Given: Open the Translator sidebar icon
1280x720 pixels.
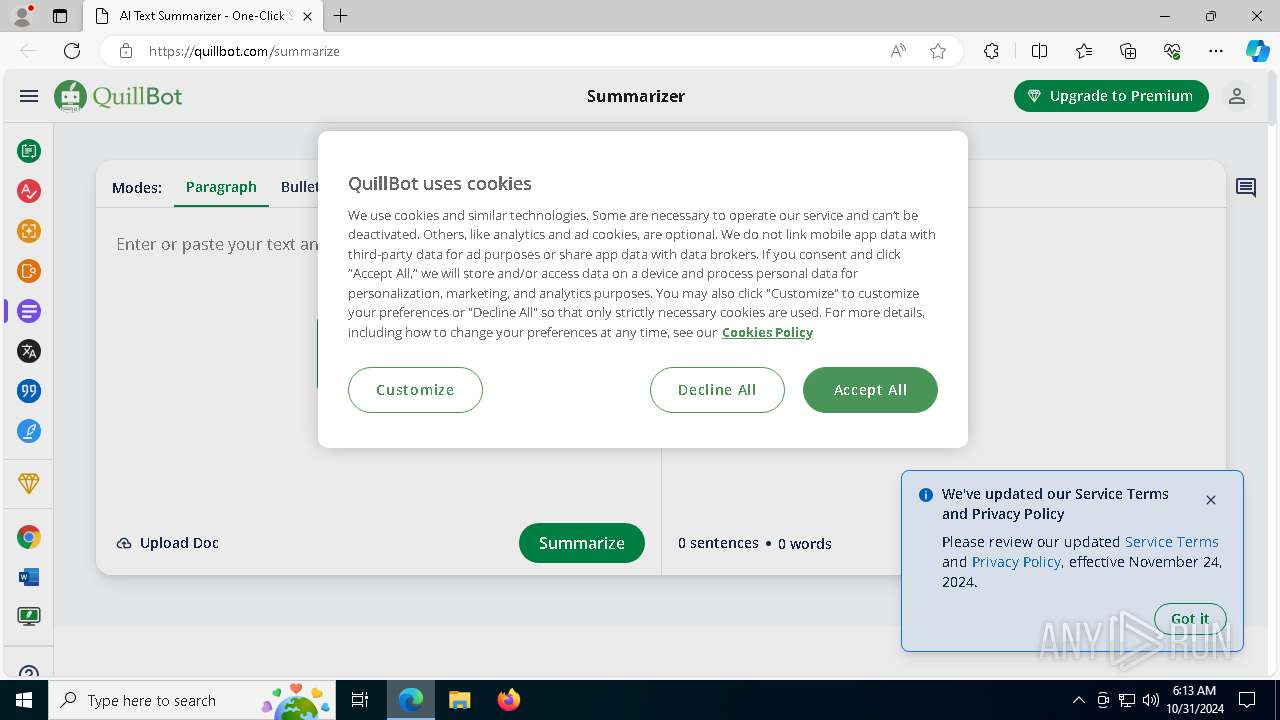Looking at the screenshot, I should coord(29,351).
